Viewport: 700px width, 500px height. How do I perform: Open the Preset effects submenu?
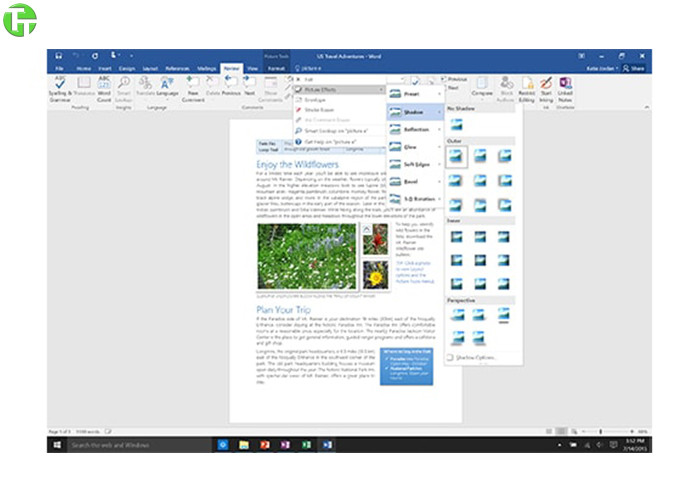coord(415,94)
